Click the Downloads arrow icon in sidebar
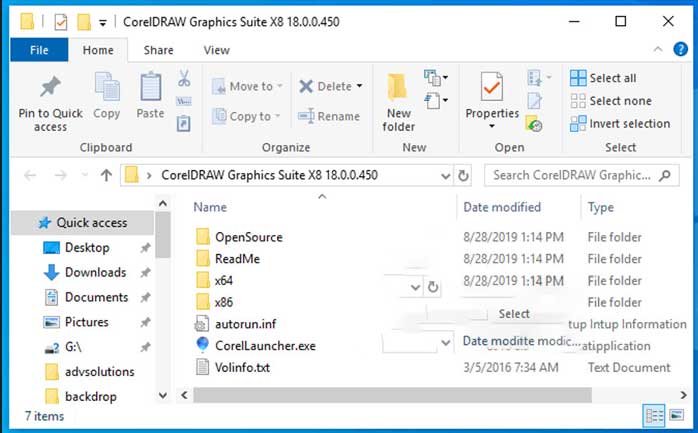The image size is (698, 433). 51,272
